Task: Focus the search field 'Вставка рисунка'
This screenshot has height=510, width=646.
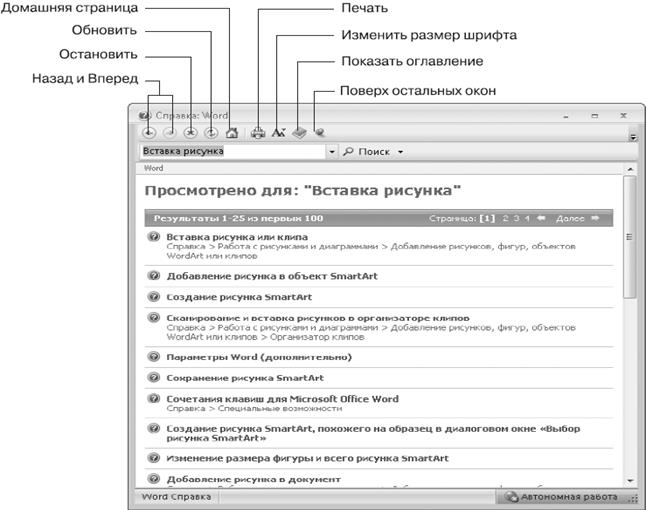Action: pyautogui.click(x=233, y=152)
